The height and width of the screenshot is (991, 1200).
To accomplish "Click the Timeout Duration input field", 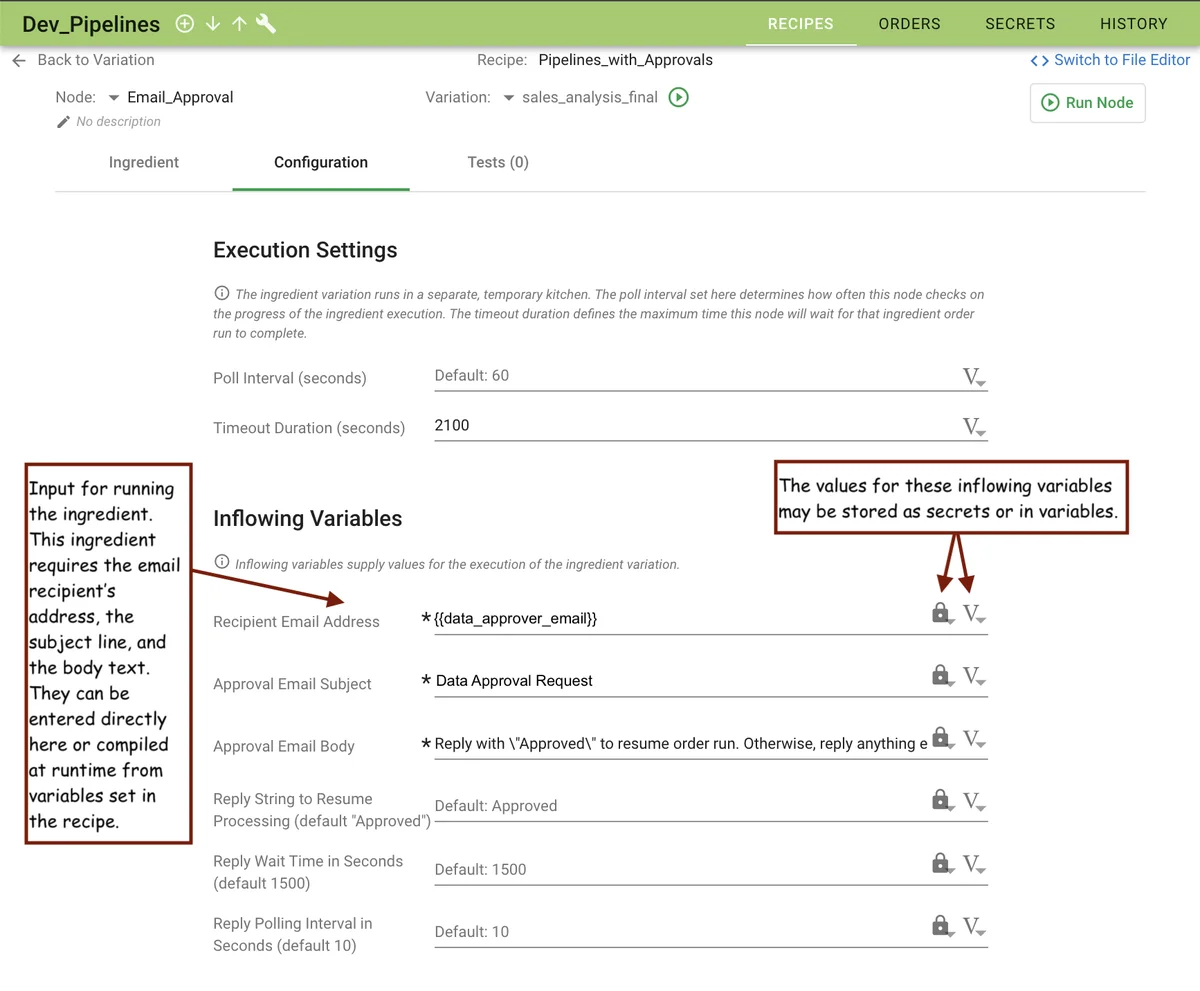I will [x=690, y=426].
